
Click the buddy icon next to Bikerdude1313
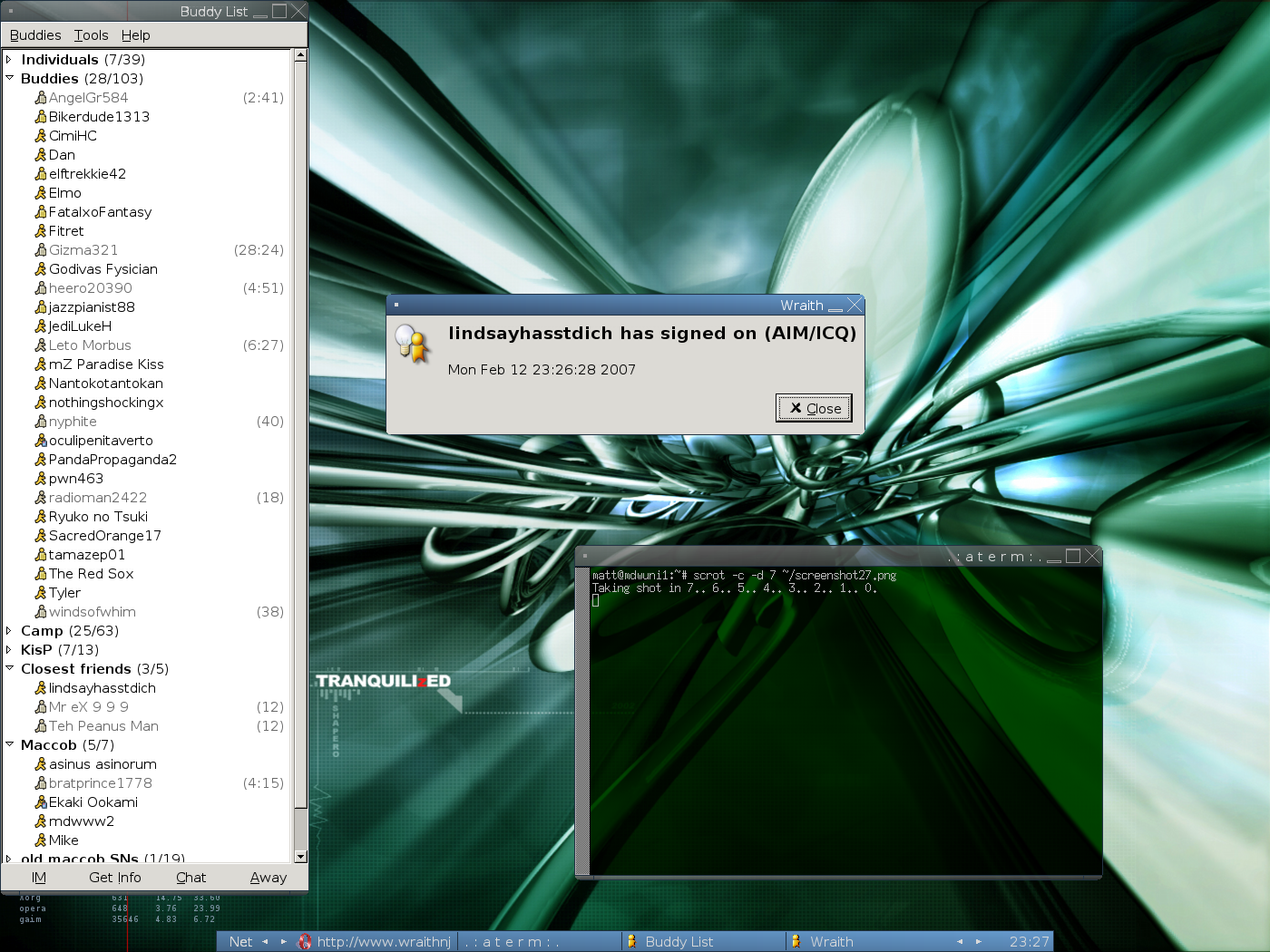(x=40, y=117)
